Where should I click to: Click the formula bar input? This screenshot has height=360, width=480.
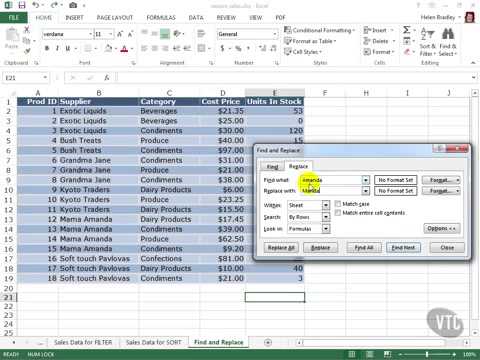click(x=293, y=78)
